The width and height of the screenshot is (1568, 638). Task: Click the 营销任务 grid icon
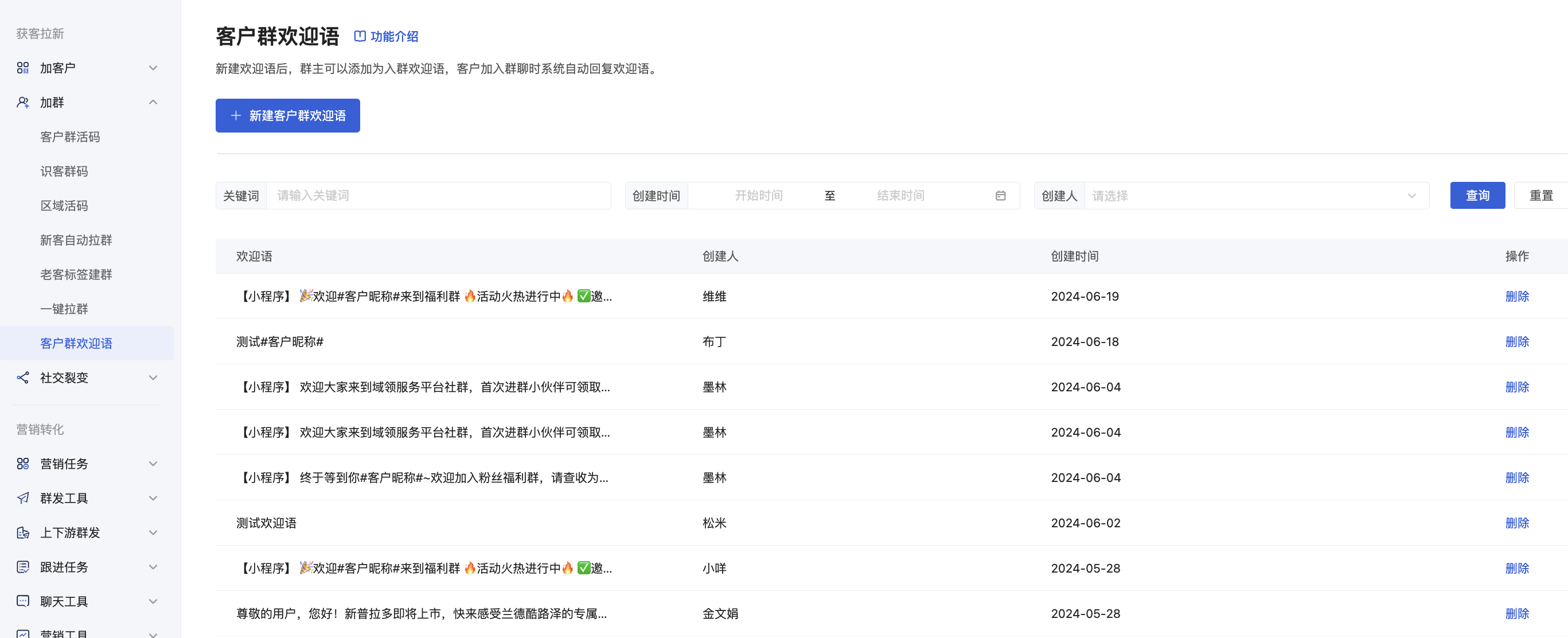23,464
